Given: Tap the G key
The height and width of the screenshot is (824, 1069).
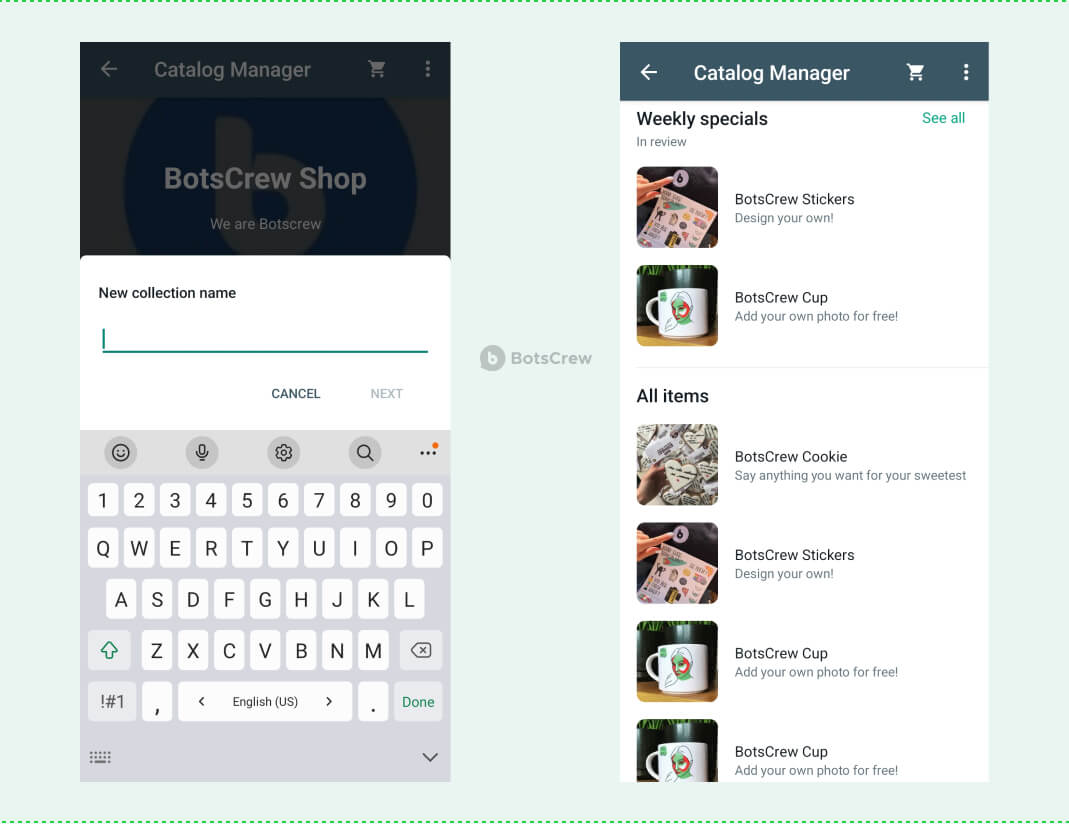Looking at the screenshot, I should pyautogui.click(x=265, y=600).
